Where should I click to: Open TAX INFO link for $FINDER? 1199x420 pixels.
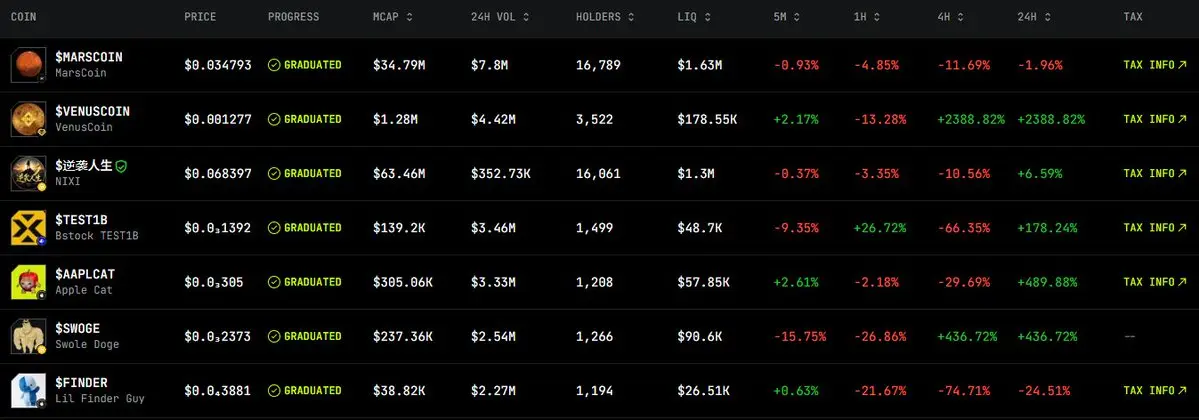[1155, 391]
